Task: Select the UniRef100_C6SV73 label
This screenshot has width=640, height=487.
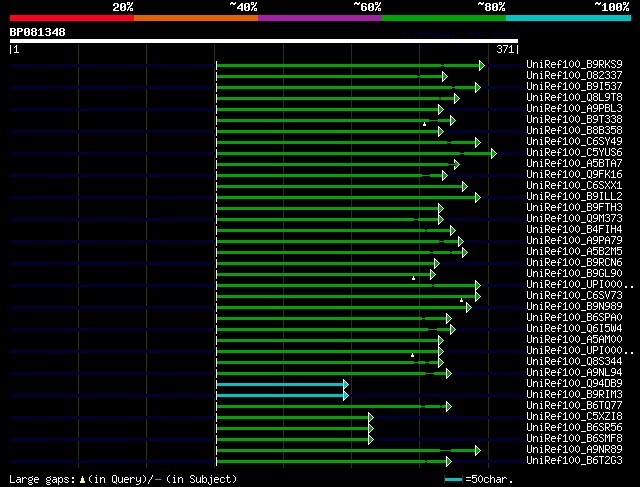Action: [x=574, y=295]
